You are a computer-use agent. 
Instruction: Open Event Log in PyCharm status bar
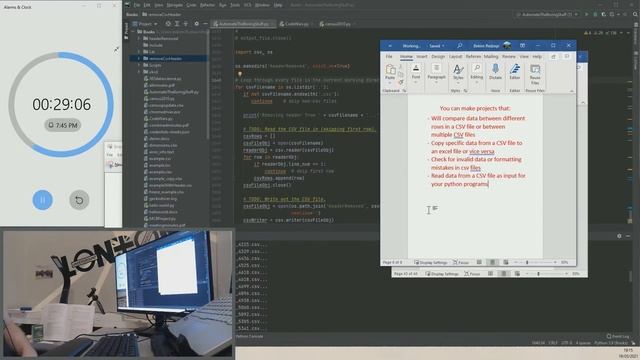click(x=618, y=336)
